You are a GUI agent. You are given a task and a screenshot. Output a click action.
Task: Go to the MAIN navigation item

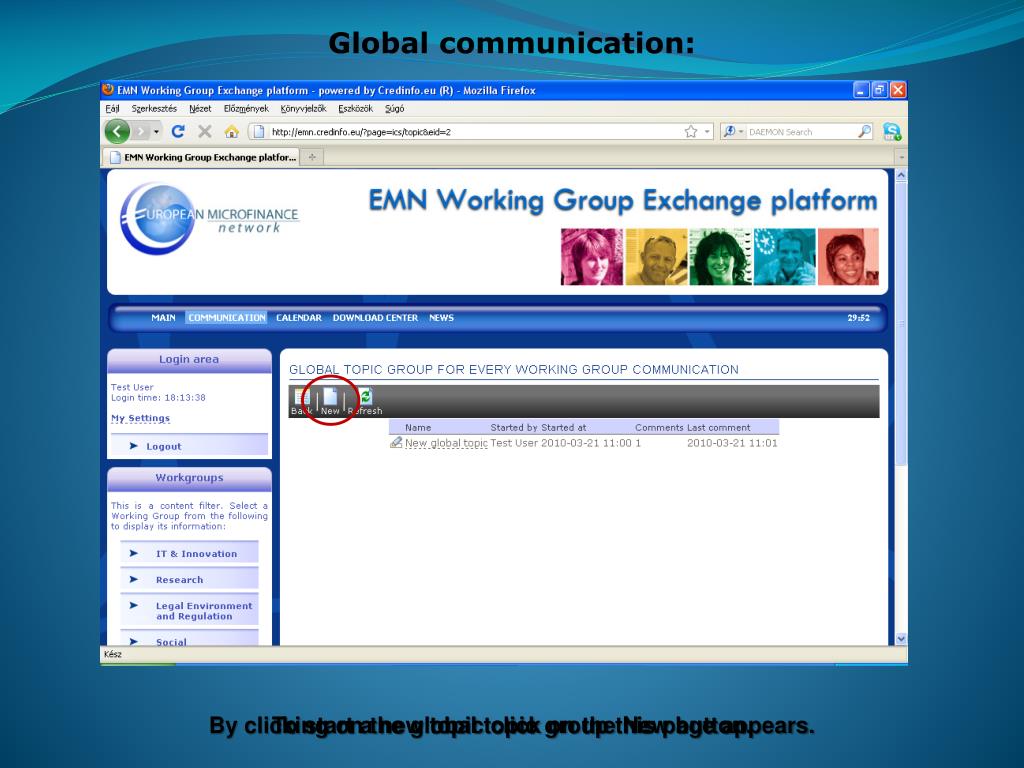point(163,317)
